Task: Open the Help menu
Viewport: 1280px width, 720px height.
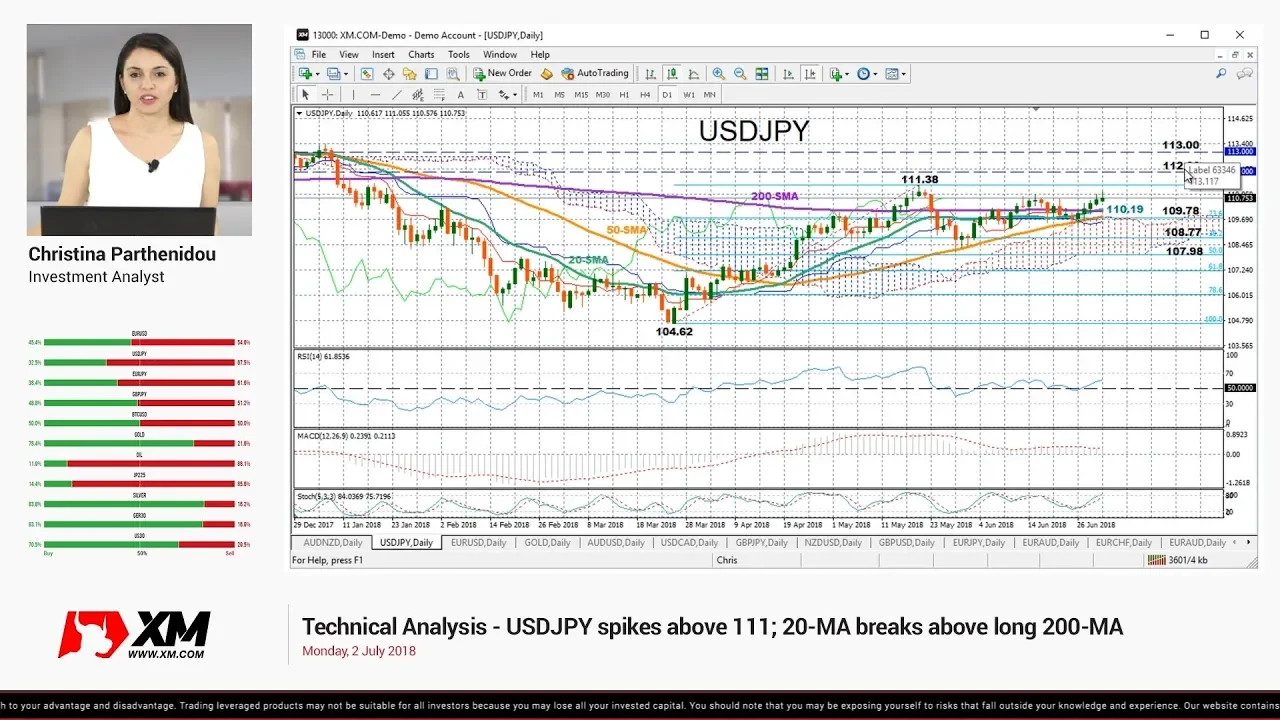Action: click(x=540, y=55)
